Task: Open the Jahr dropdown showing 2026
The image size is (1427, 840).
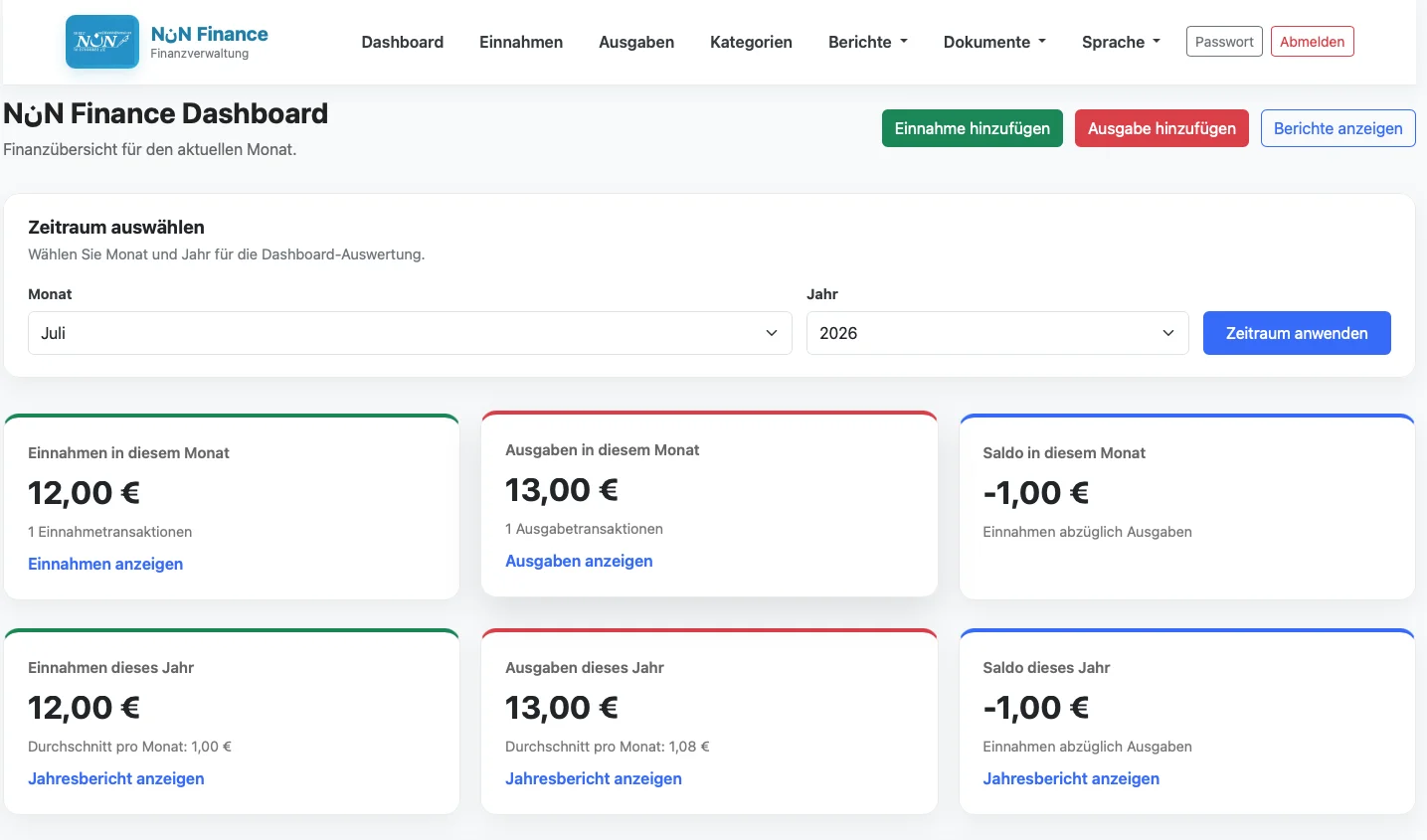Action: click(x=997, y=333)
